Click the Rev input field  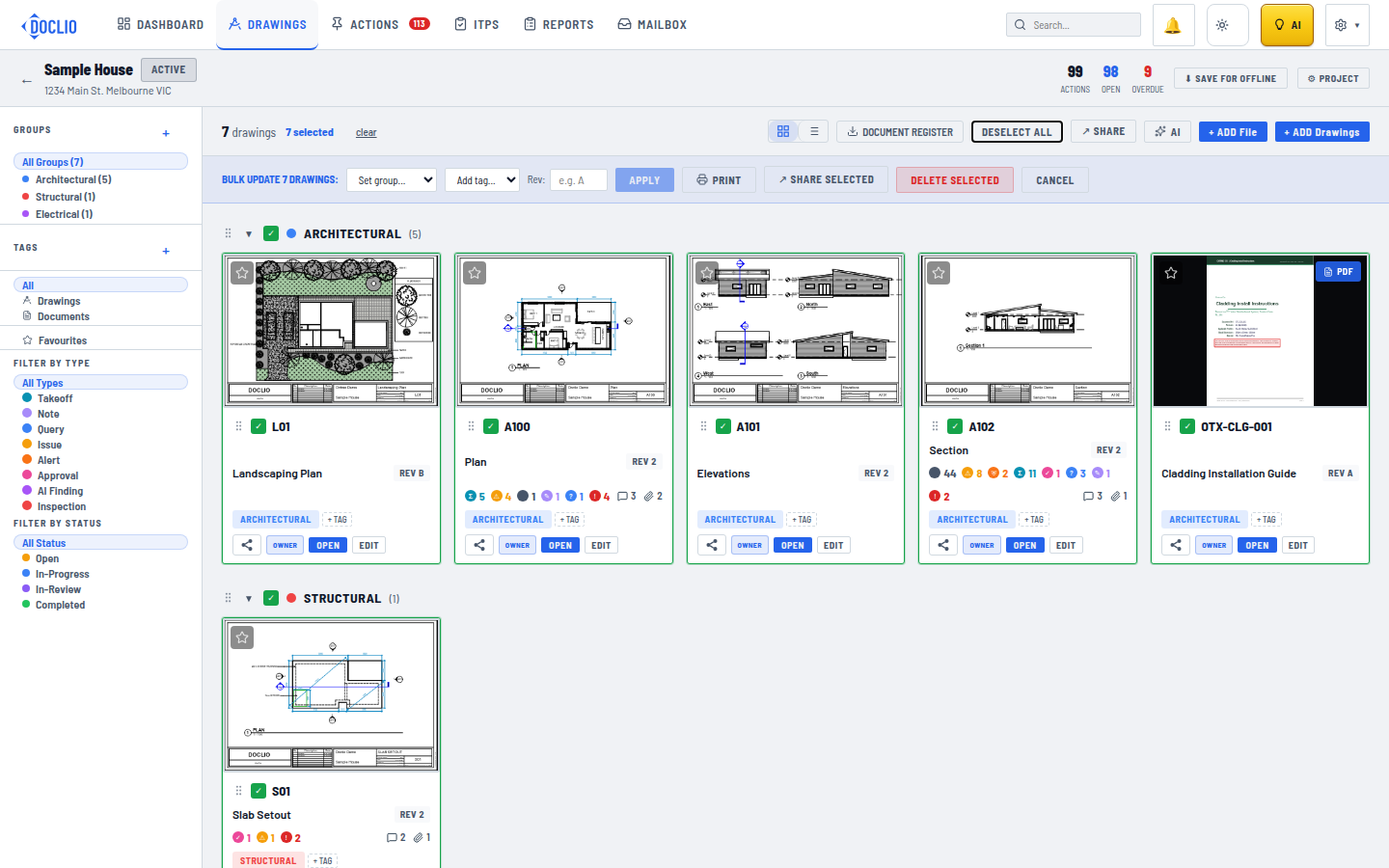578,180
